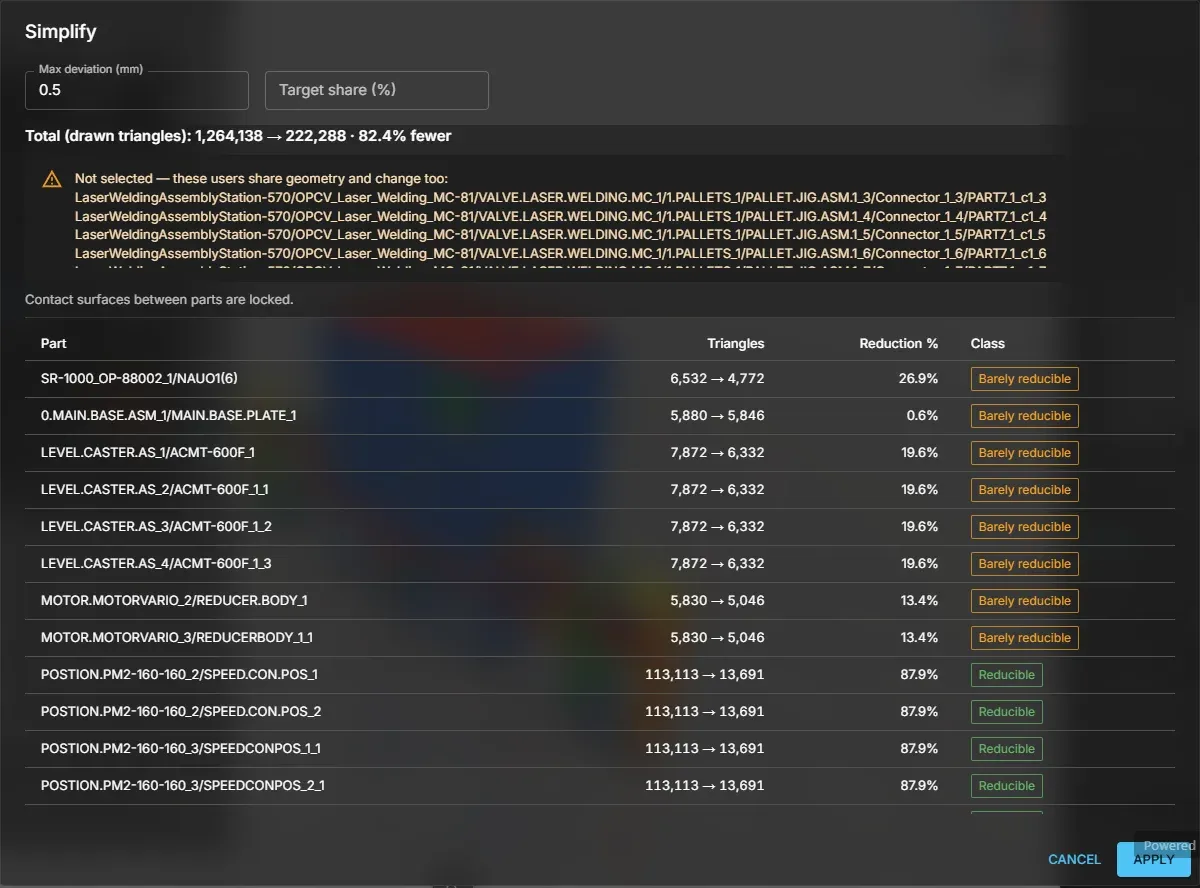Focus the Max deviation (mm) field

(x=137, y=90)
